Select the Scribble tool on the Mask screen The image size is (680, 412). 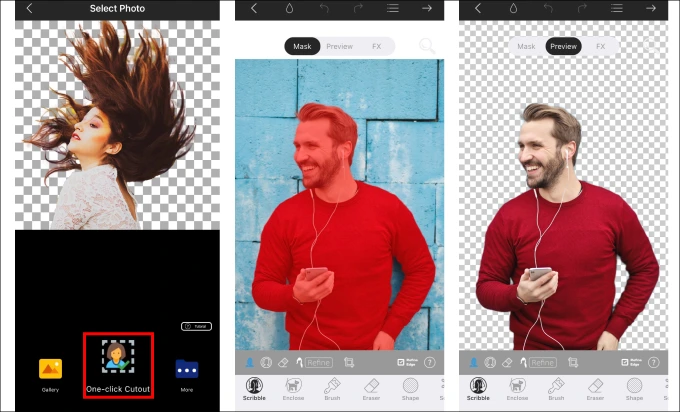[x=254, y=389]
